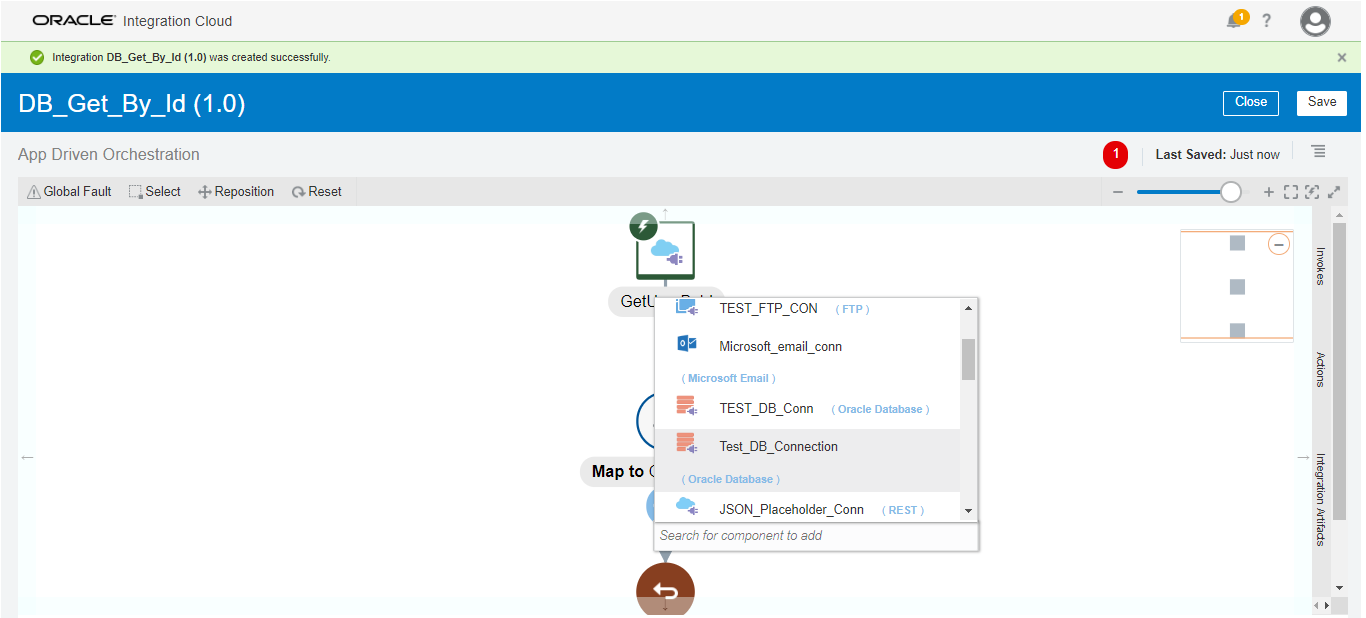Click the home trigger zoom icon
The width and height of the screenshot is (1366, 618).
coord(1312,192)
